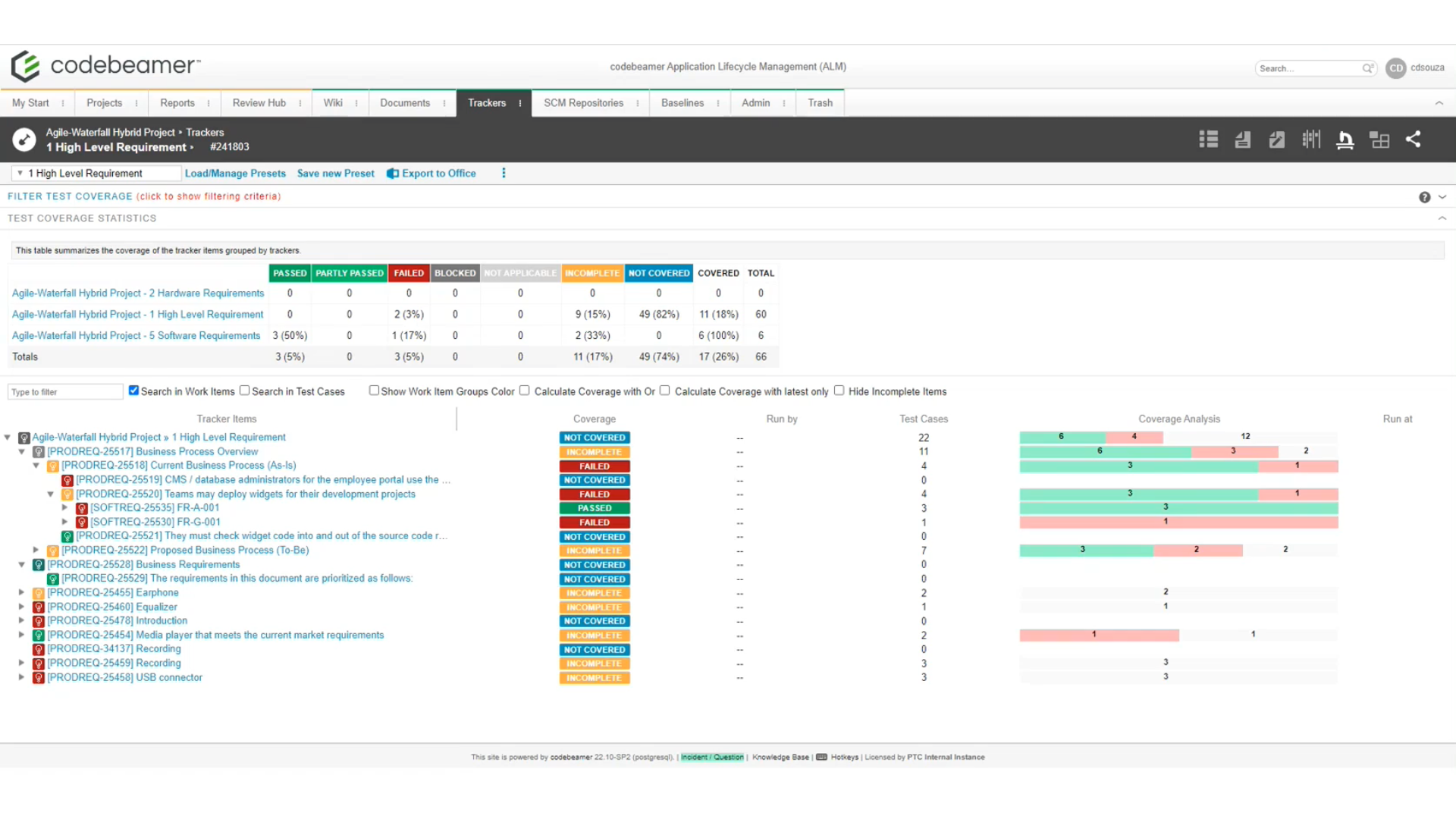The image size is (1456, 819).
Task: Open the document view icon
Action: 1243,140
